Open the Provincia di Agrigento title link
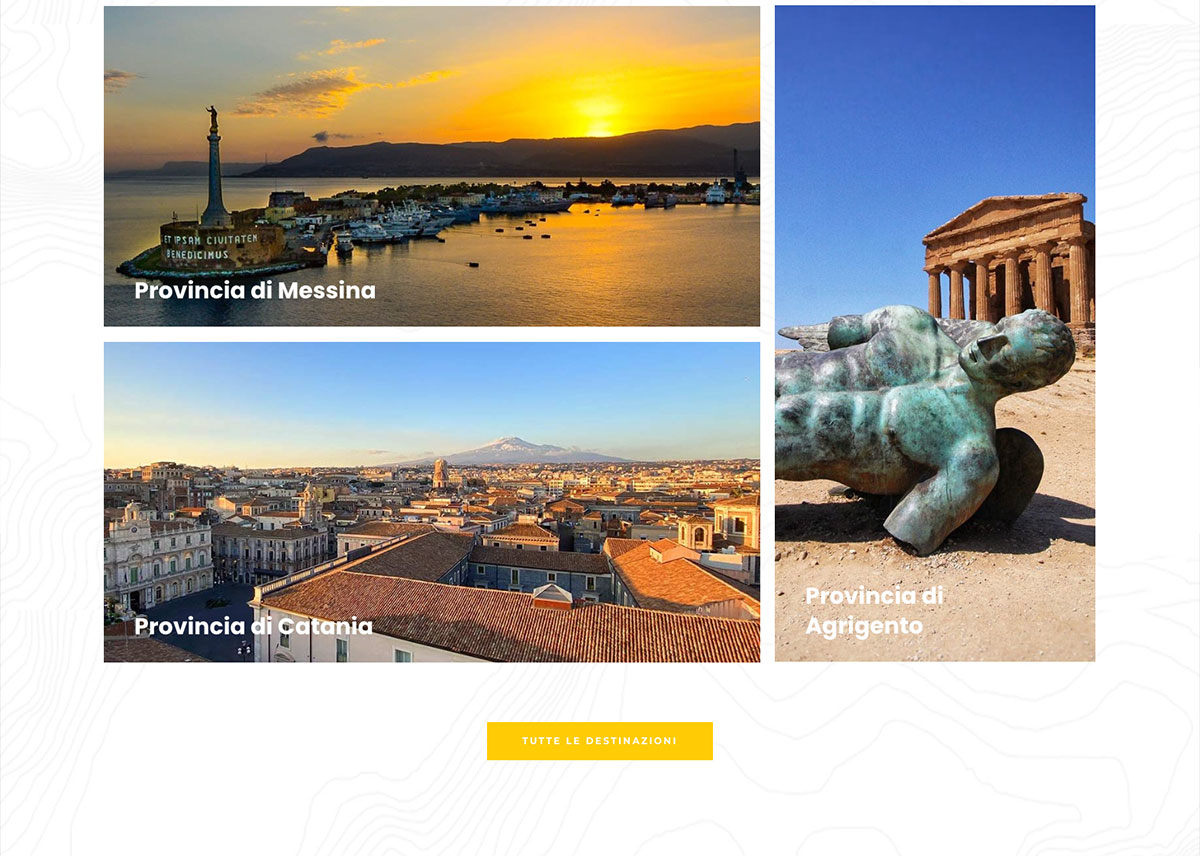 coord(874,611)
